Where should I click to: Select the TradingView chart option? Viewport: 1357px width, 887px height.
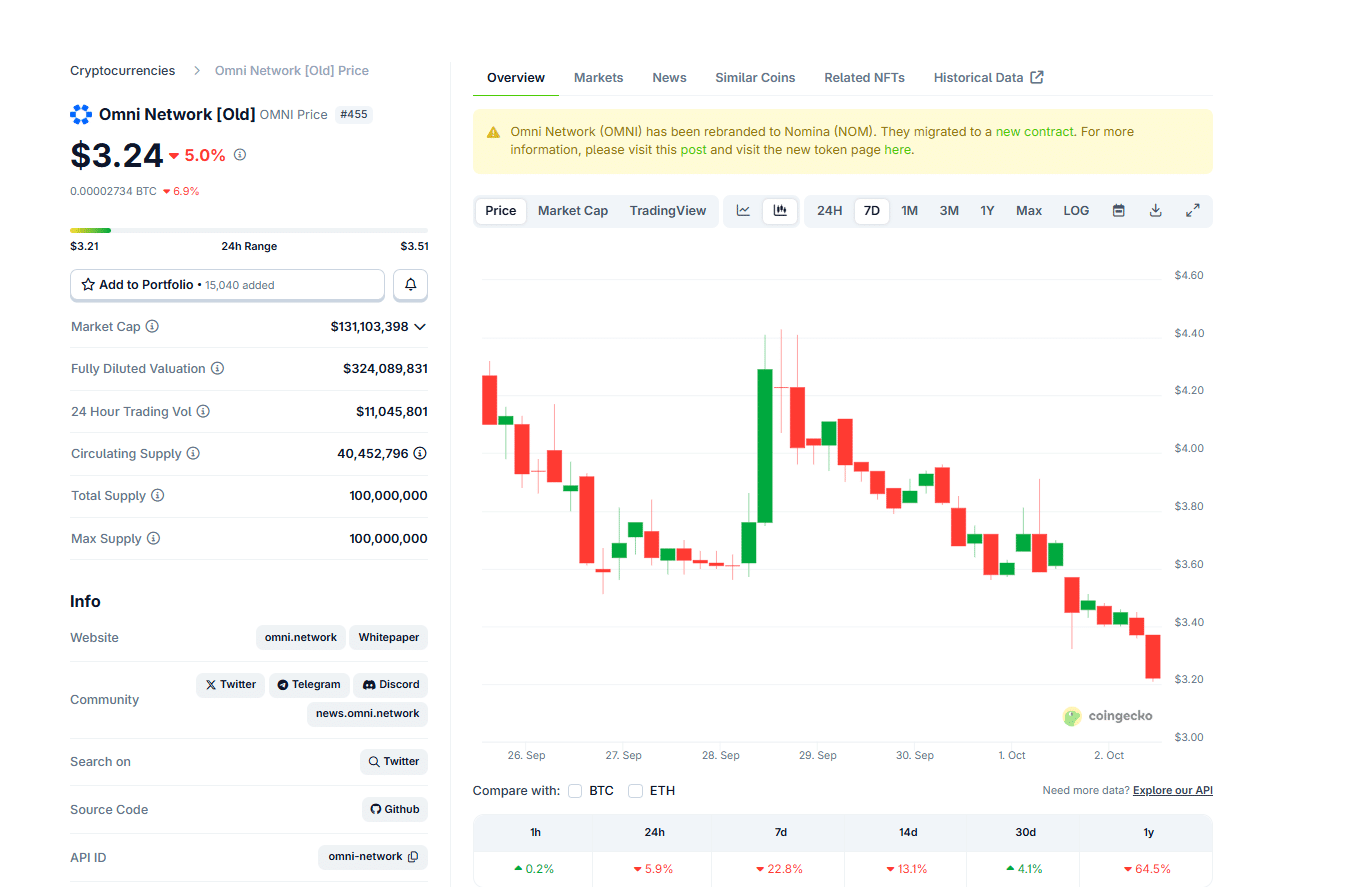coord(667,210)
